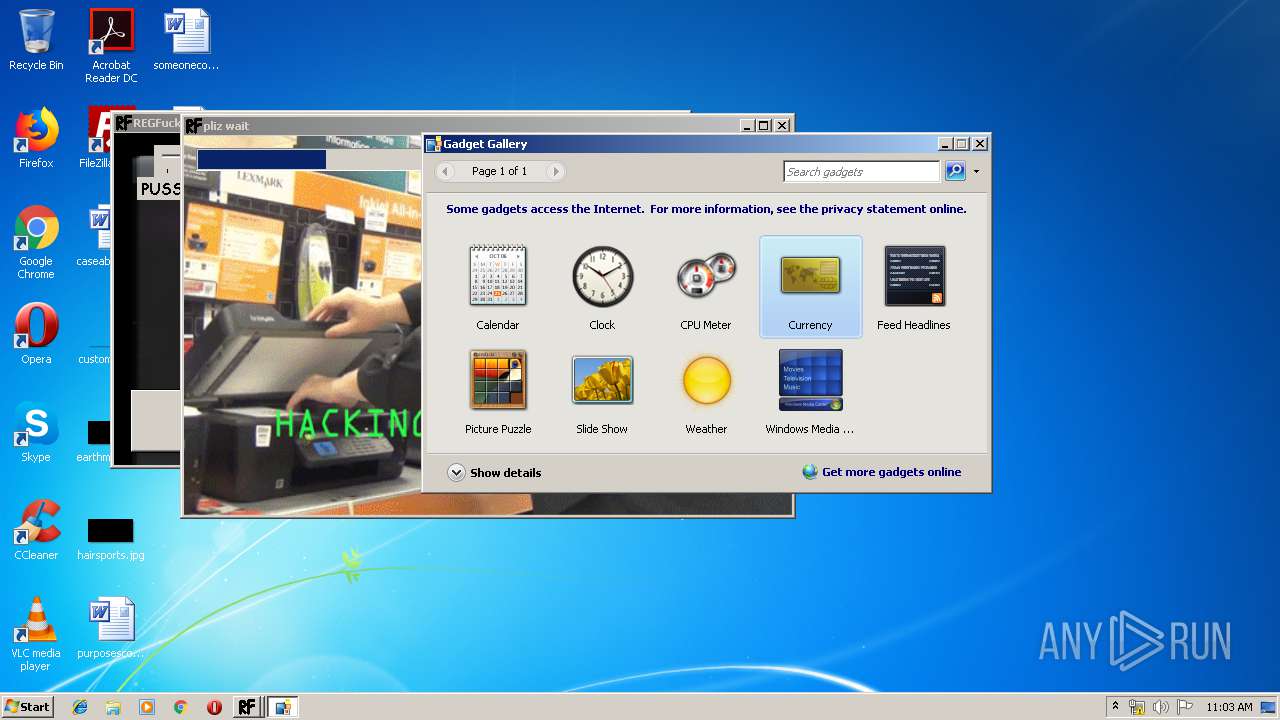Click the privacy statement notice text
The image size is (1280, 720).
coord(706,209)
